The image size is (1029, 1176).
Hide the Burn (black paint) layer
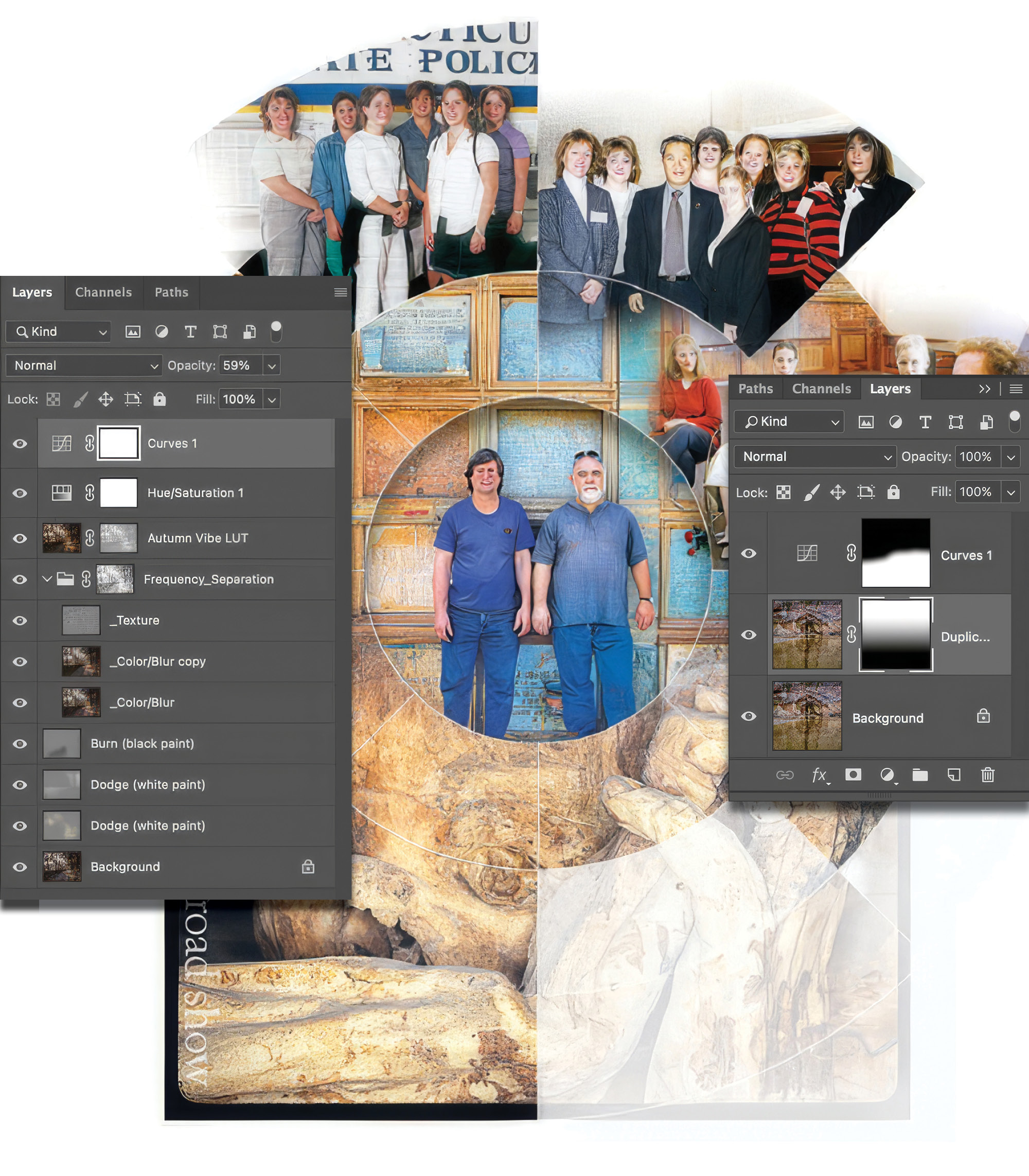(20, 743)
